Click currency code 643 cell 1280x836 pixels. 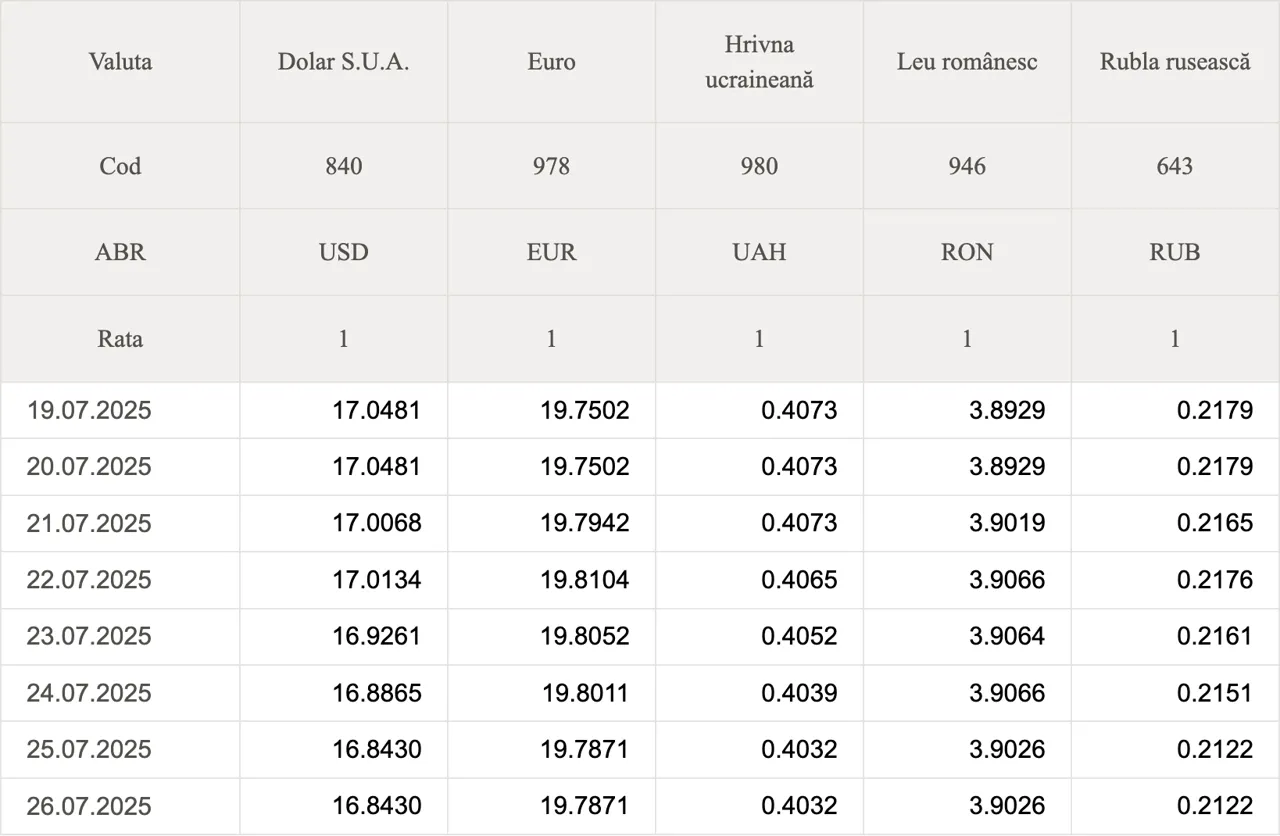[x=1175, y=166]
